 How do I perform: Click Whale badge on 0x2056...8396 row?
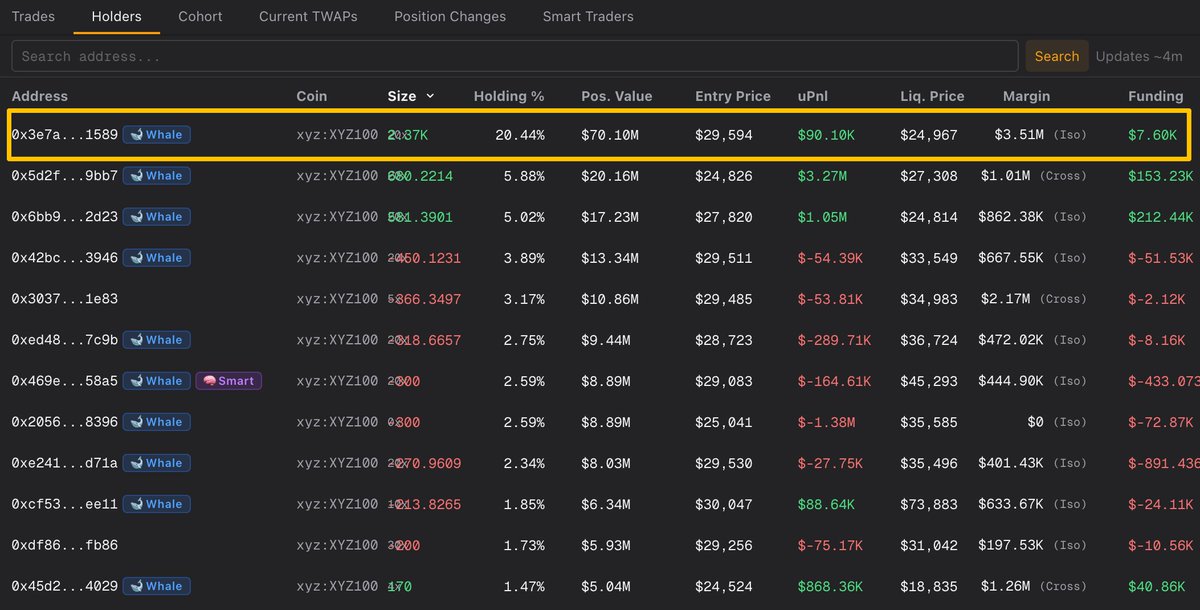157,421
